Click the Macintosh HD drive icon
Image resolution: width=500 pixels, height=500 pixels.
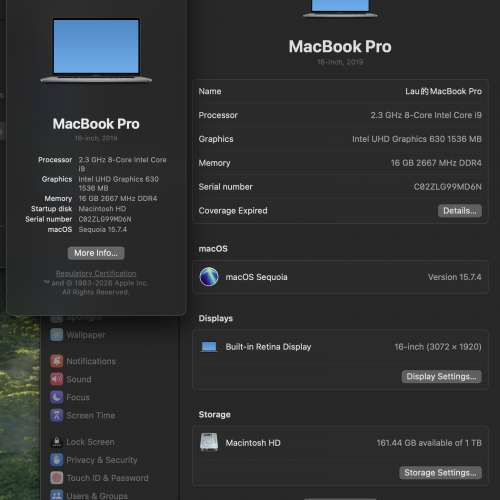209,442
